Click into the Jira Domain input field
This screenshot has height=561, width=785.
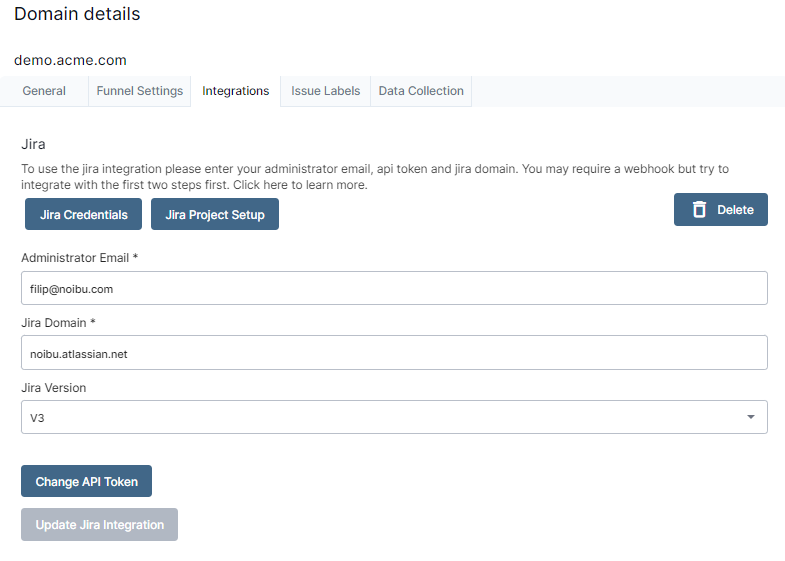pos(394,353)
